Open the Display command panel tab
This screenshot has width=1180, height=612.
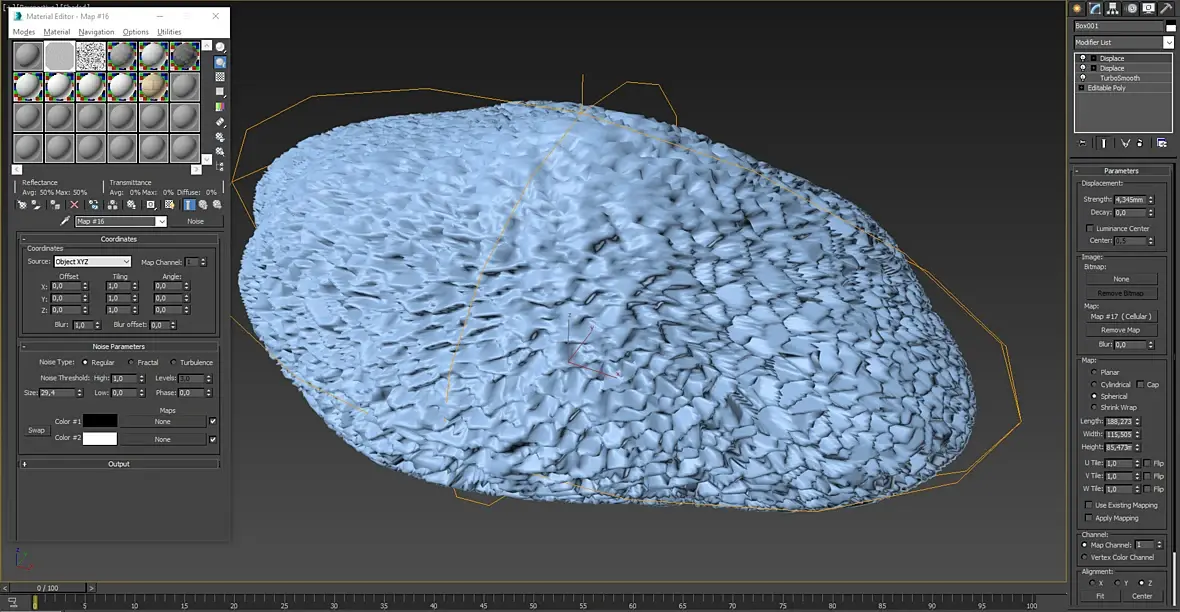click(1148, 8)
